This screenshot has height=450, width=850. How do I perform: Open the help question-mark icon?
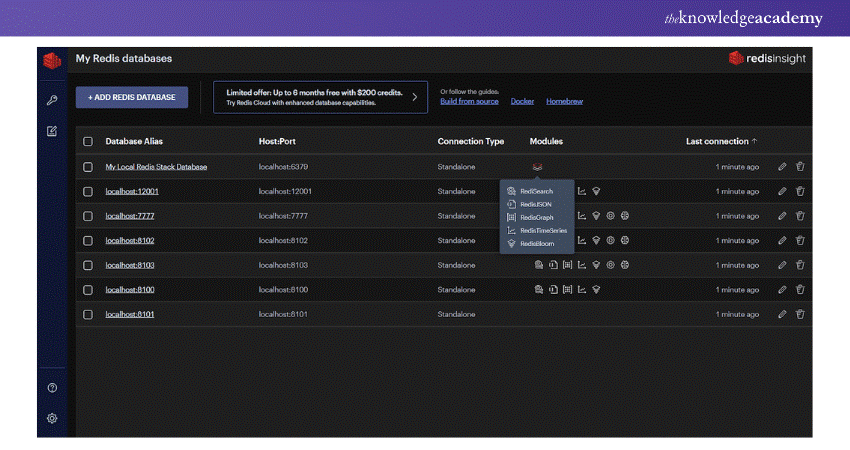52,388
